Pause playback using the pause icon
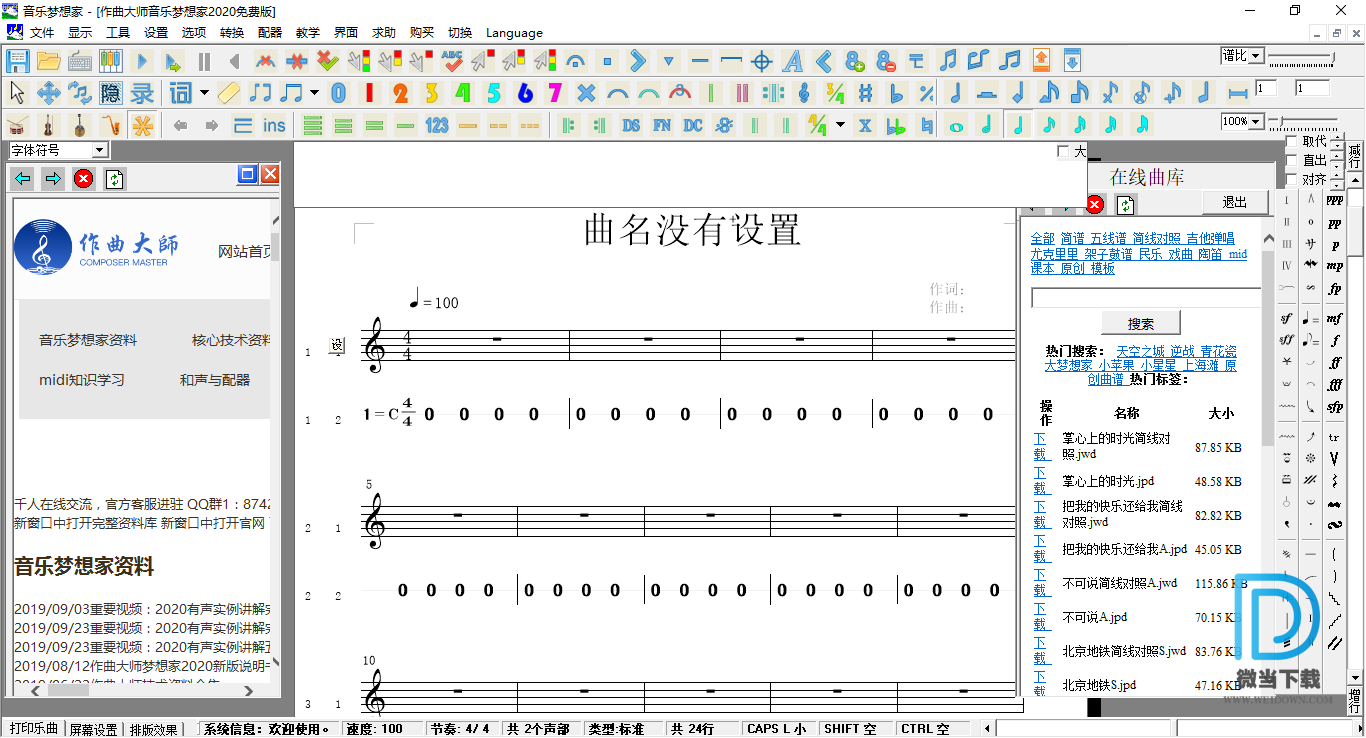Image resolution: width=1366 pixels, height=738 pixels. (x=204, y=61)
